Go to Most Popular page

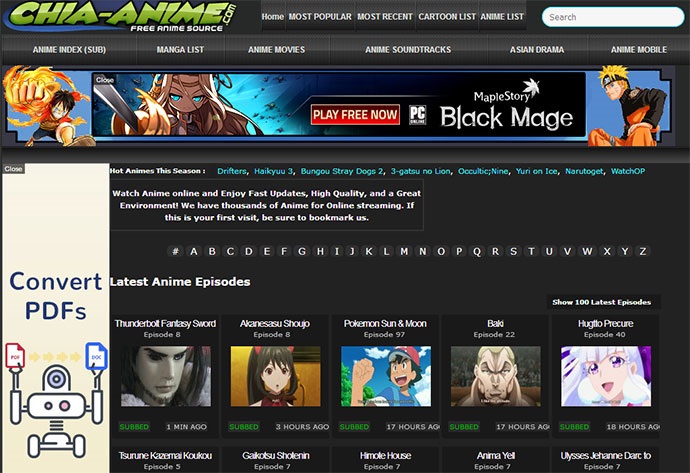click(320, 17)
